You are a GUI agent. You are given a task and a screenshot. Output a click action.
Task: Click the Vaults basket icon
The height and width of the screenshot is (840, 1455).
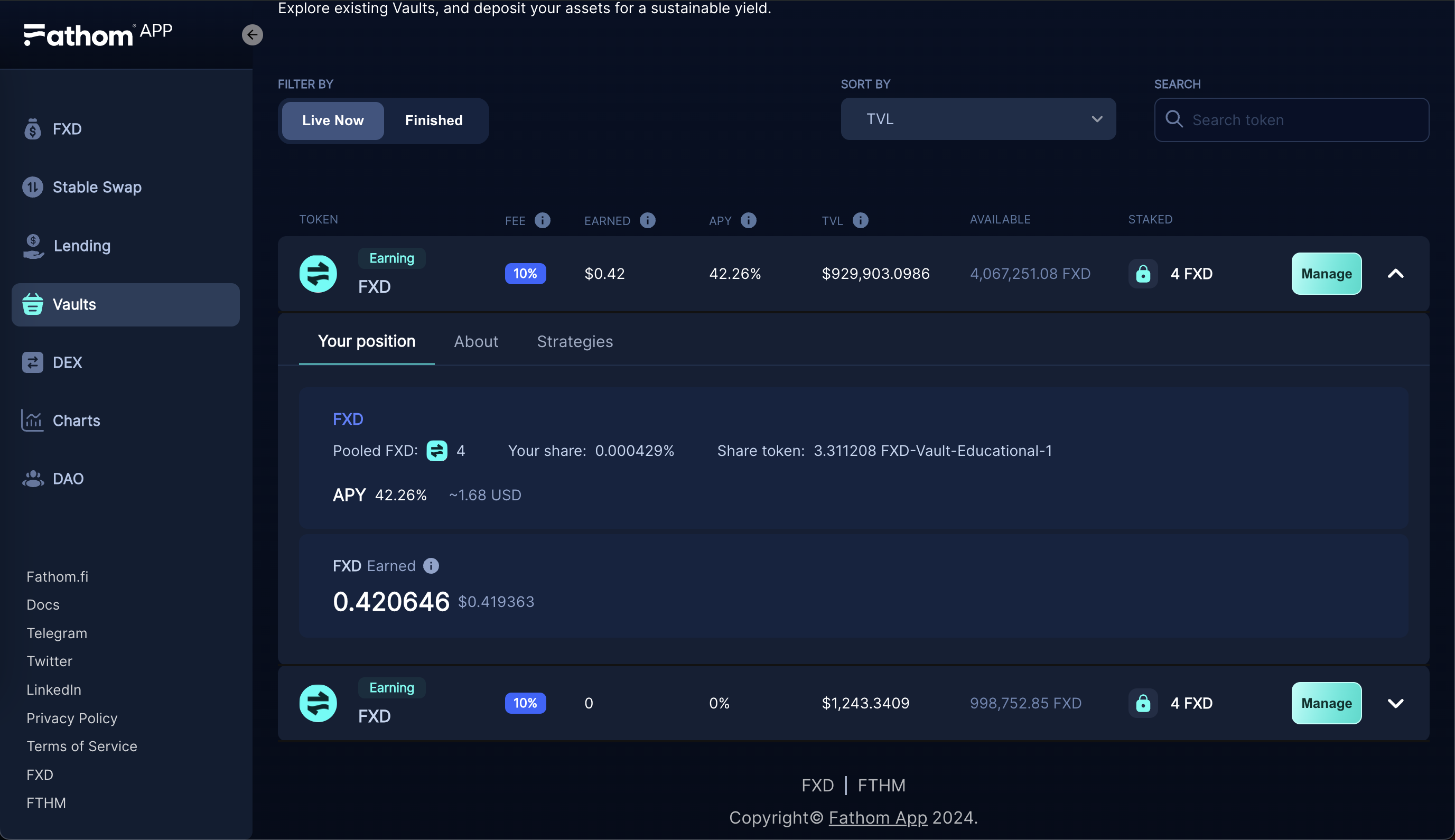(x=33, y=304)
